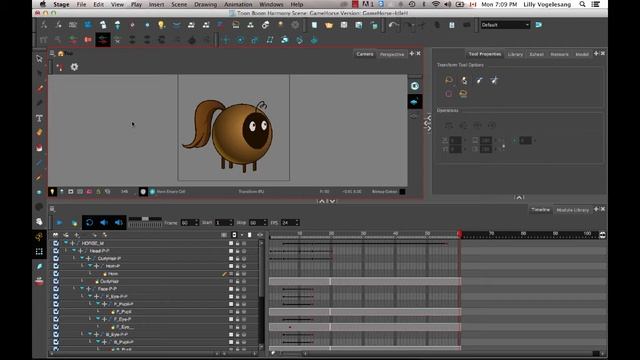Screen dimensions: 640x360
Task: Uncheck the Horn-P layer checkbox
Action: click(x=56, y=266)
